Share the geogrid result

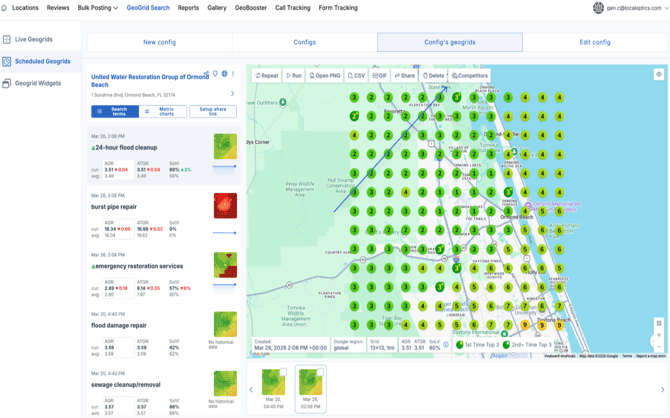405,76
